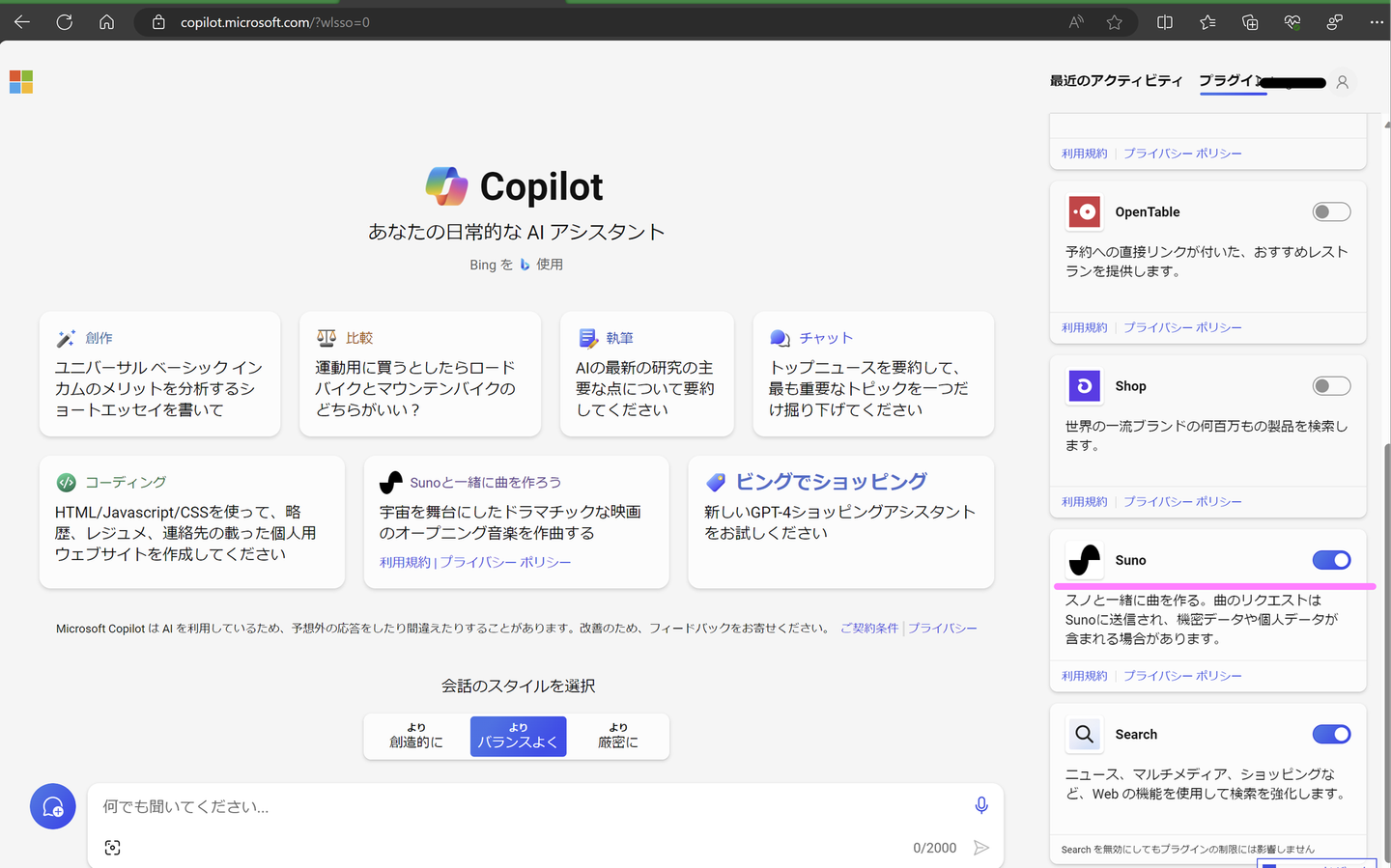This screenshot has width=1391, height=868.
Task: Open the Sunoと一緒に曲を作ろう card
Action: click(x=516, y=521)
